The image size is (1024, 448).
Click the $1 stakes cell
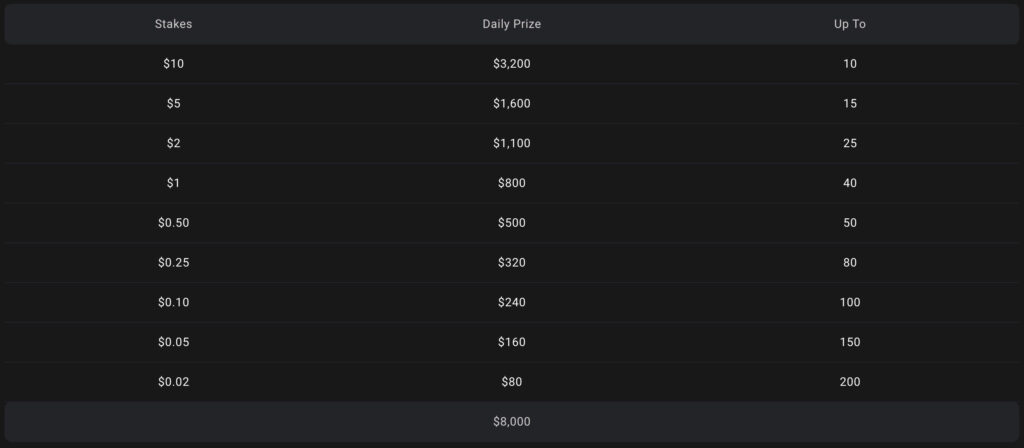point(173,183)
